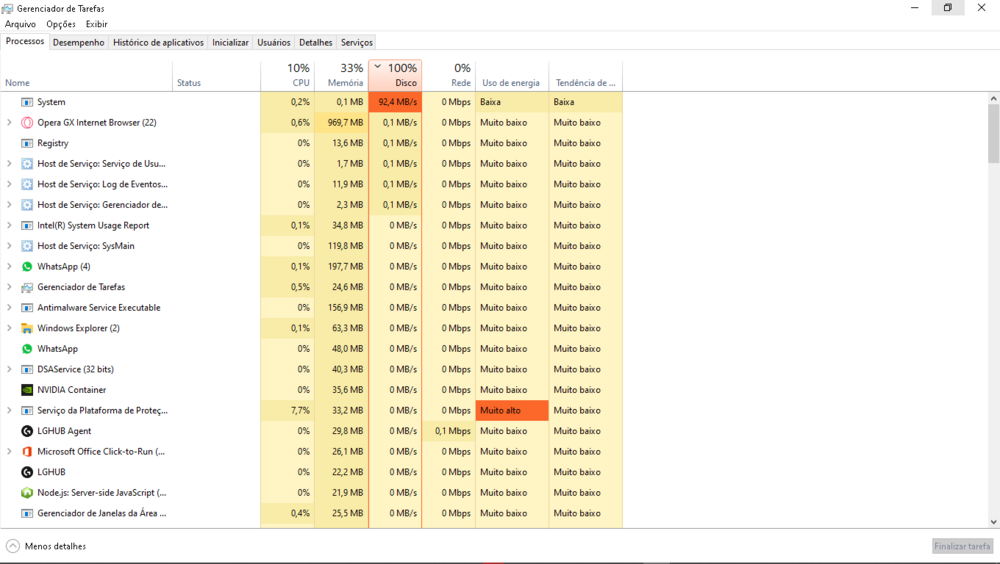Select the LGHUB Agent icon
Screen dimensions: 1000x564
coord(27,431)
